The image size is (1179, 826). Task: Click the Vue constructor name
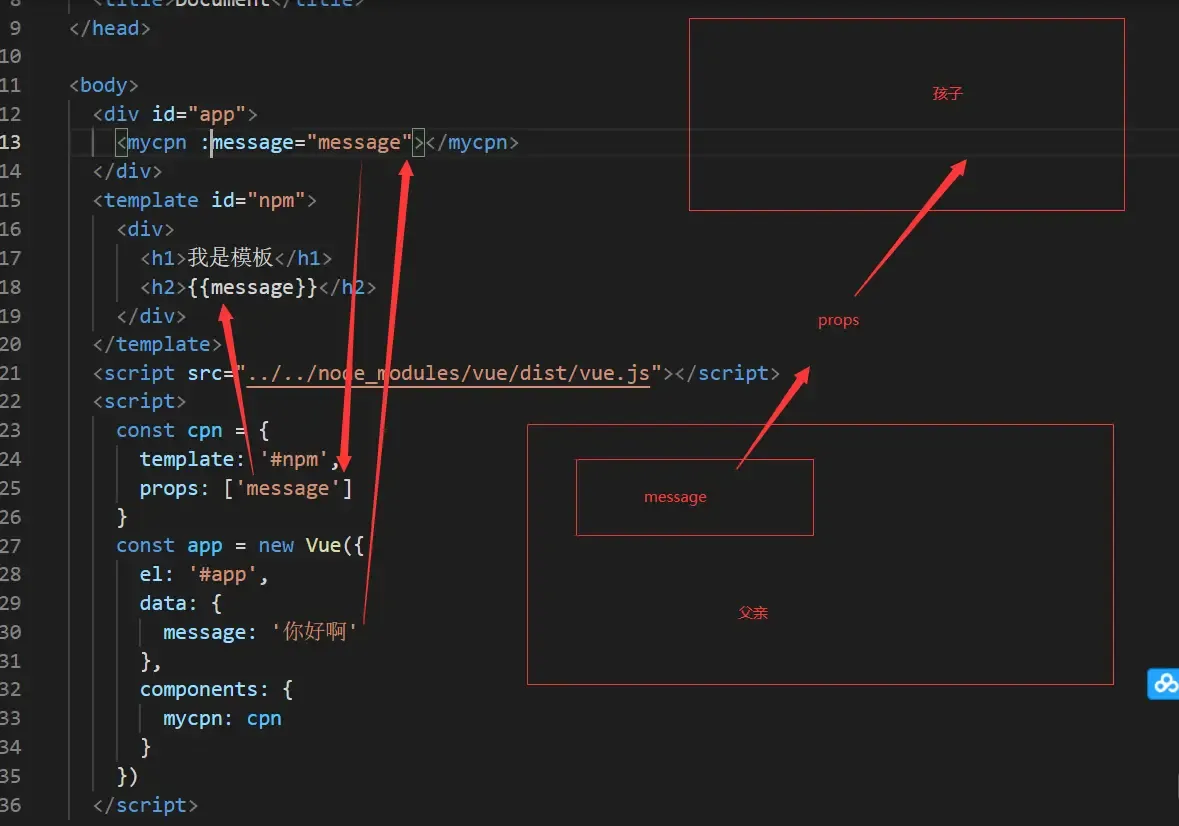(x=323, y=546)
